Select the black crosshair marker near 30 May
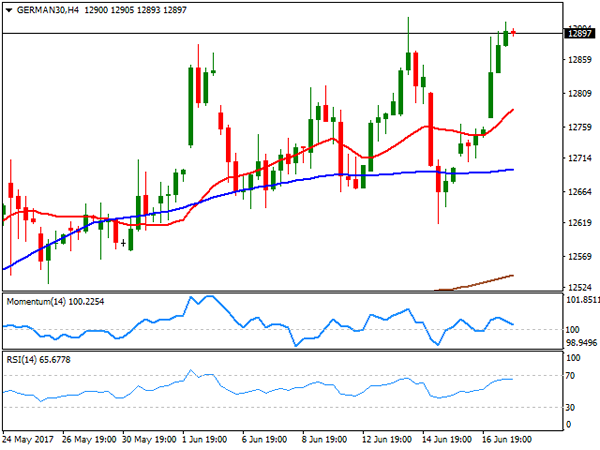This screenshot has height=450, width=600. click(123, 243)
